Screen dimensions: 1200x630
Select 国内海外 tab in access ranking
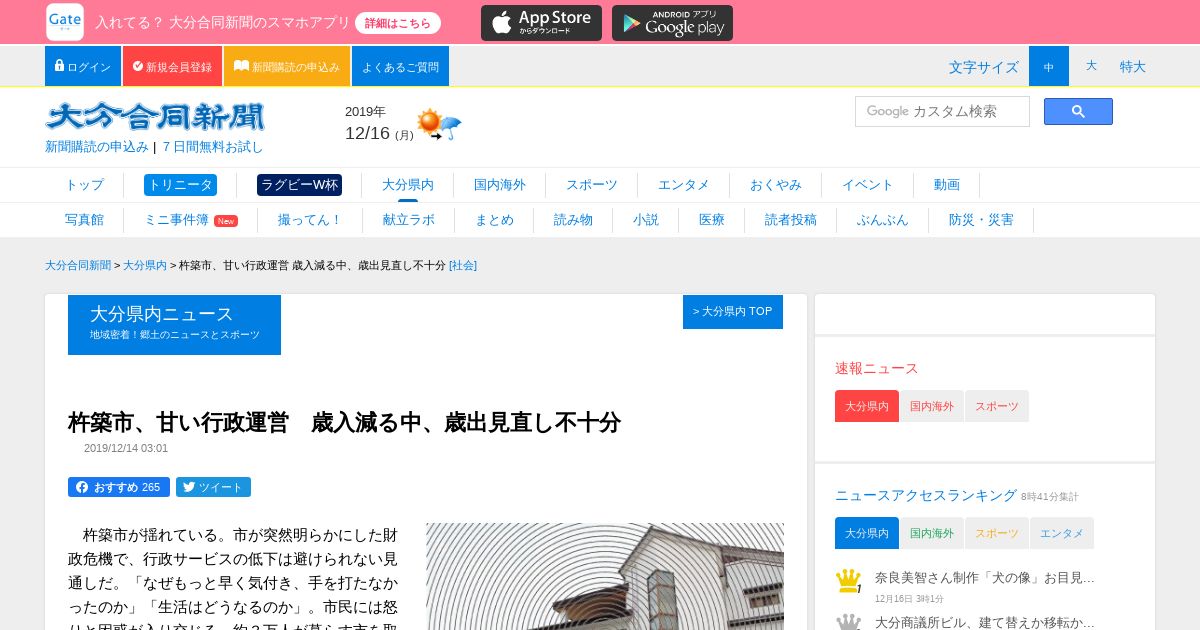pos(932,533)
